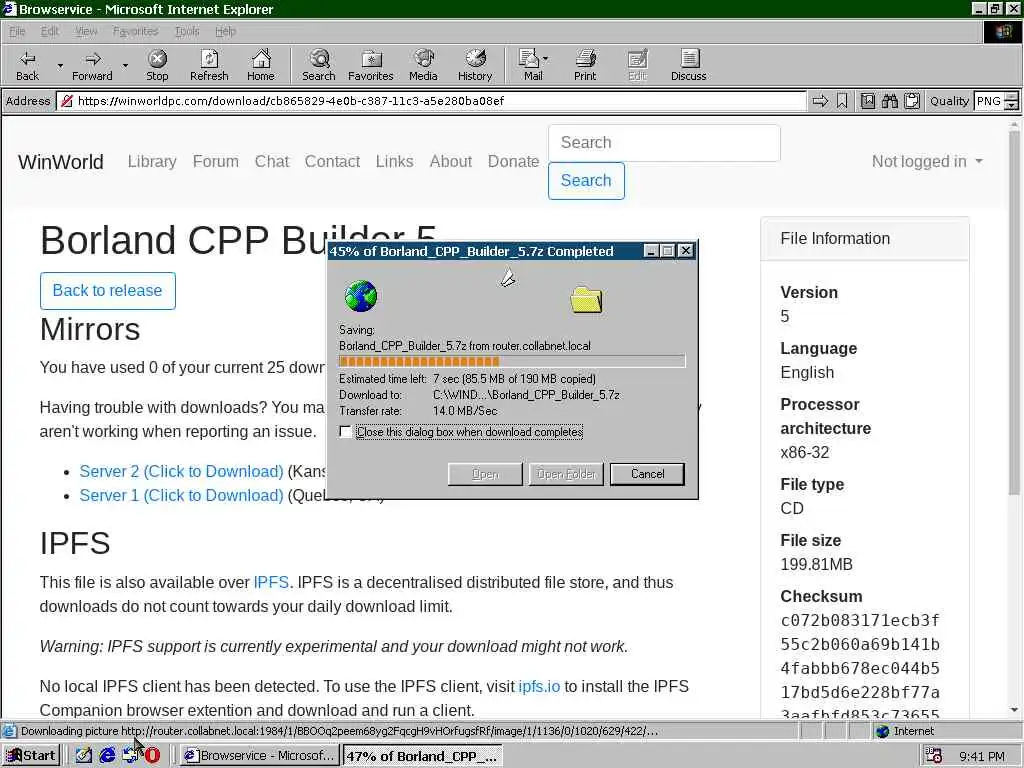Open the Library nav link

pyautogui.click(x=152, y=161)
